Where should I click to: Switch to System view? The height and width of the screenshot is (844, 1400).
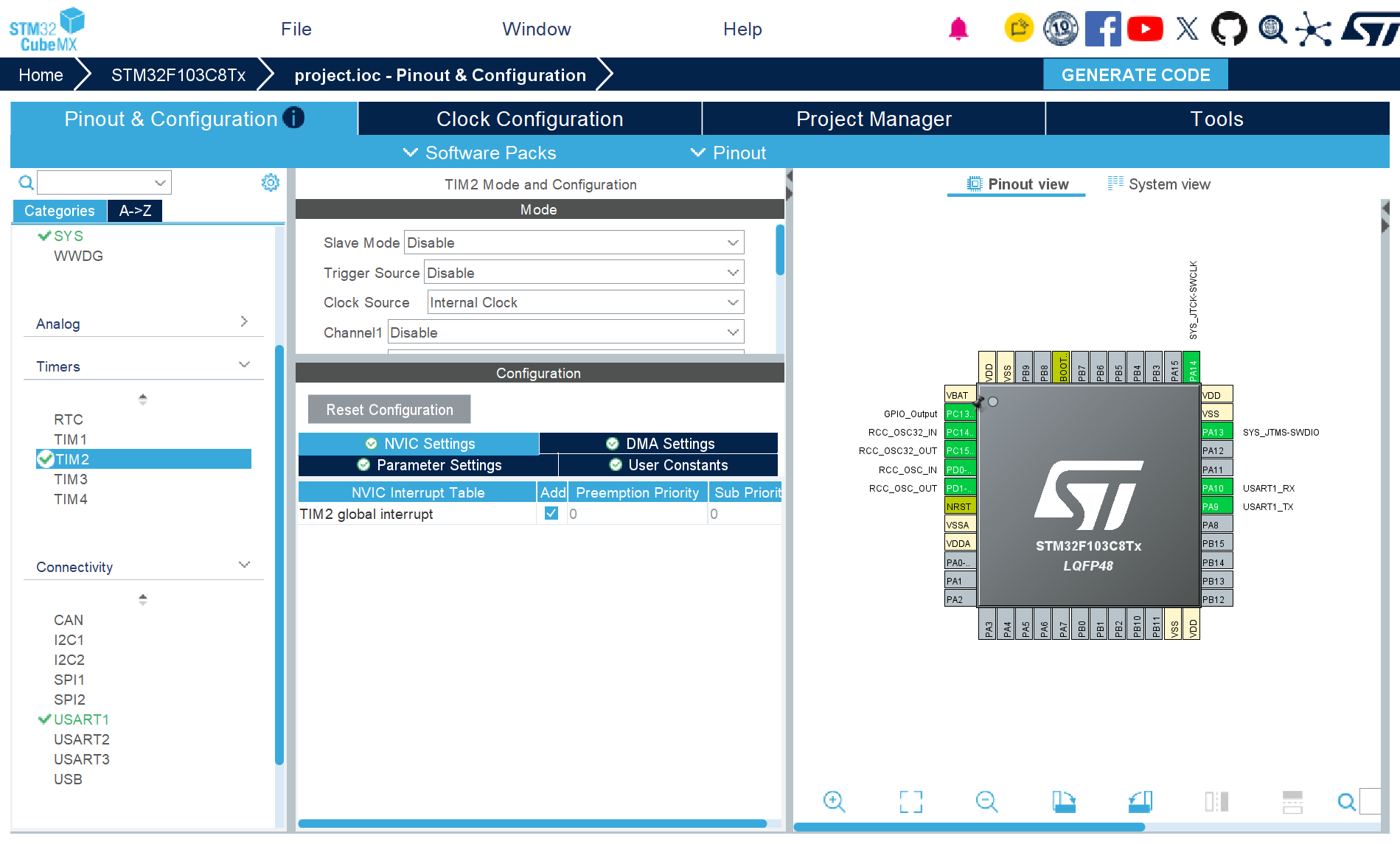[1159, 184]
